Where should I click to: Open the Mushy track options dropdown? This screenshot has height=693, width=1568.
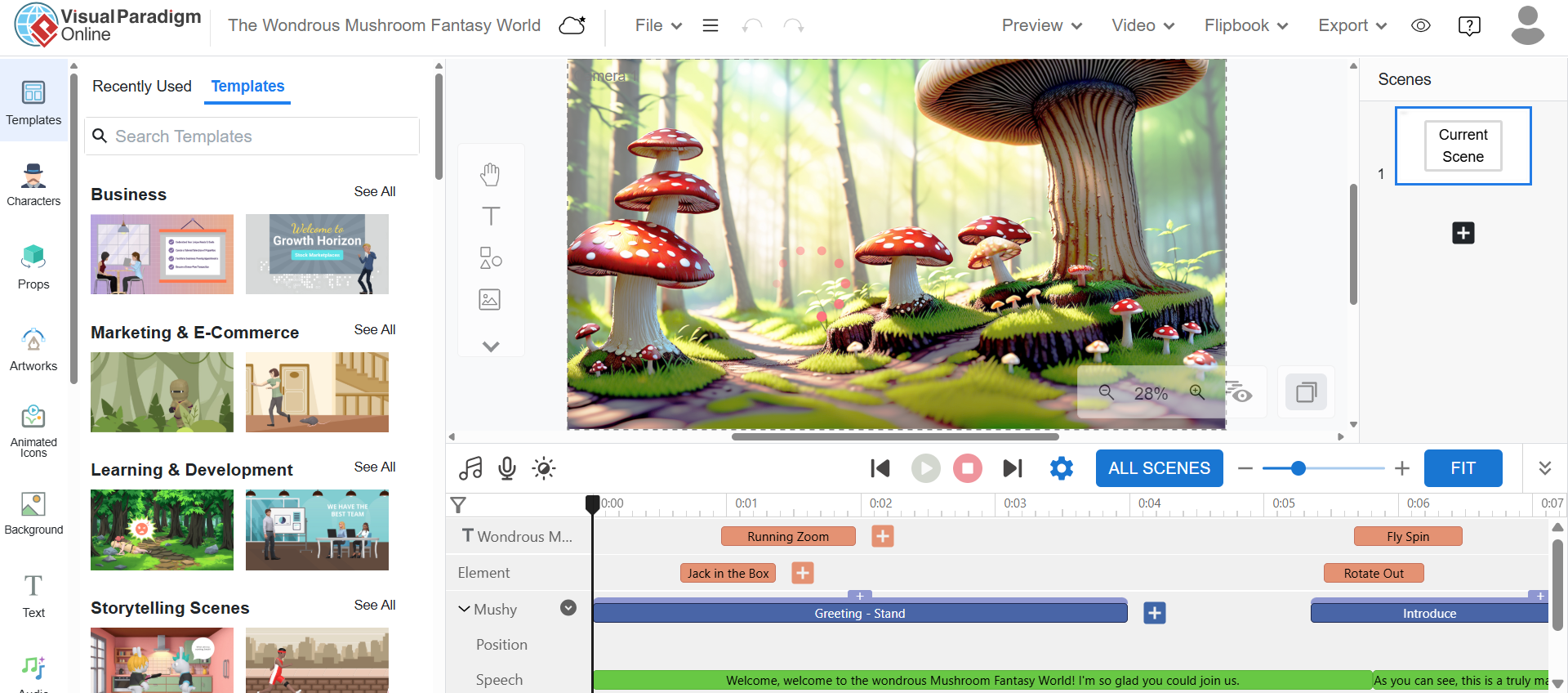tap(568, 607)
